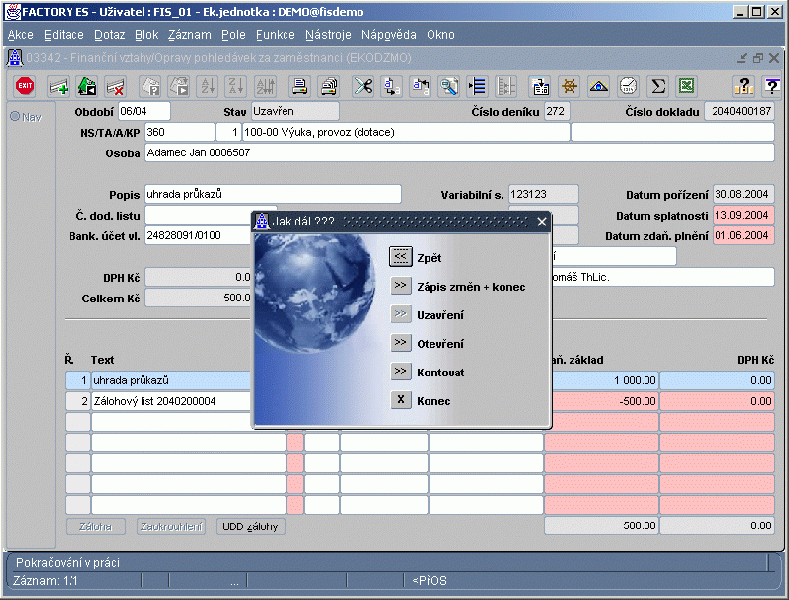Click the green duplicate record toolbar icon
789x600 pixels.
87,87
